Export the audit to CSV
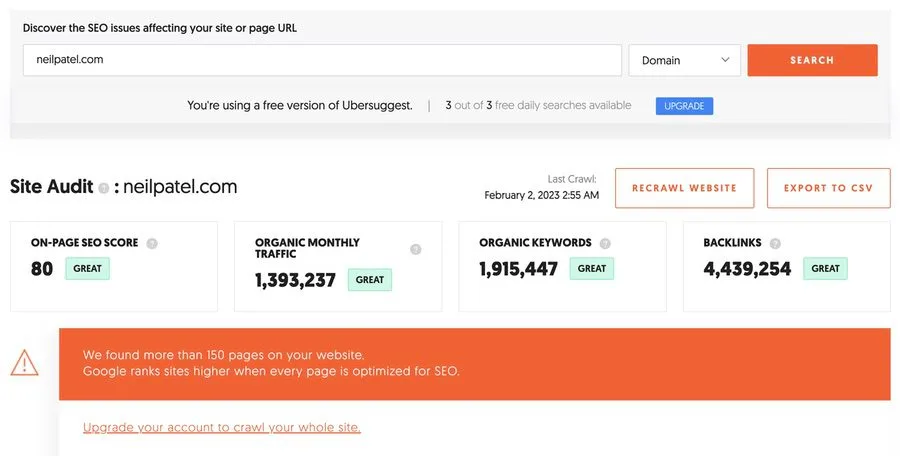The width and height of the screenshot is (900, 456). (828, 188)
